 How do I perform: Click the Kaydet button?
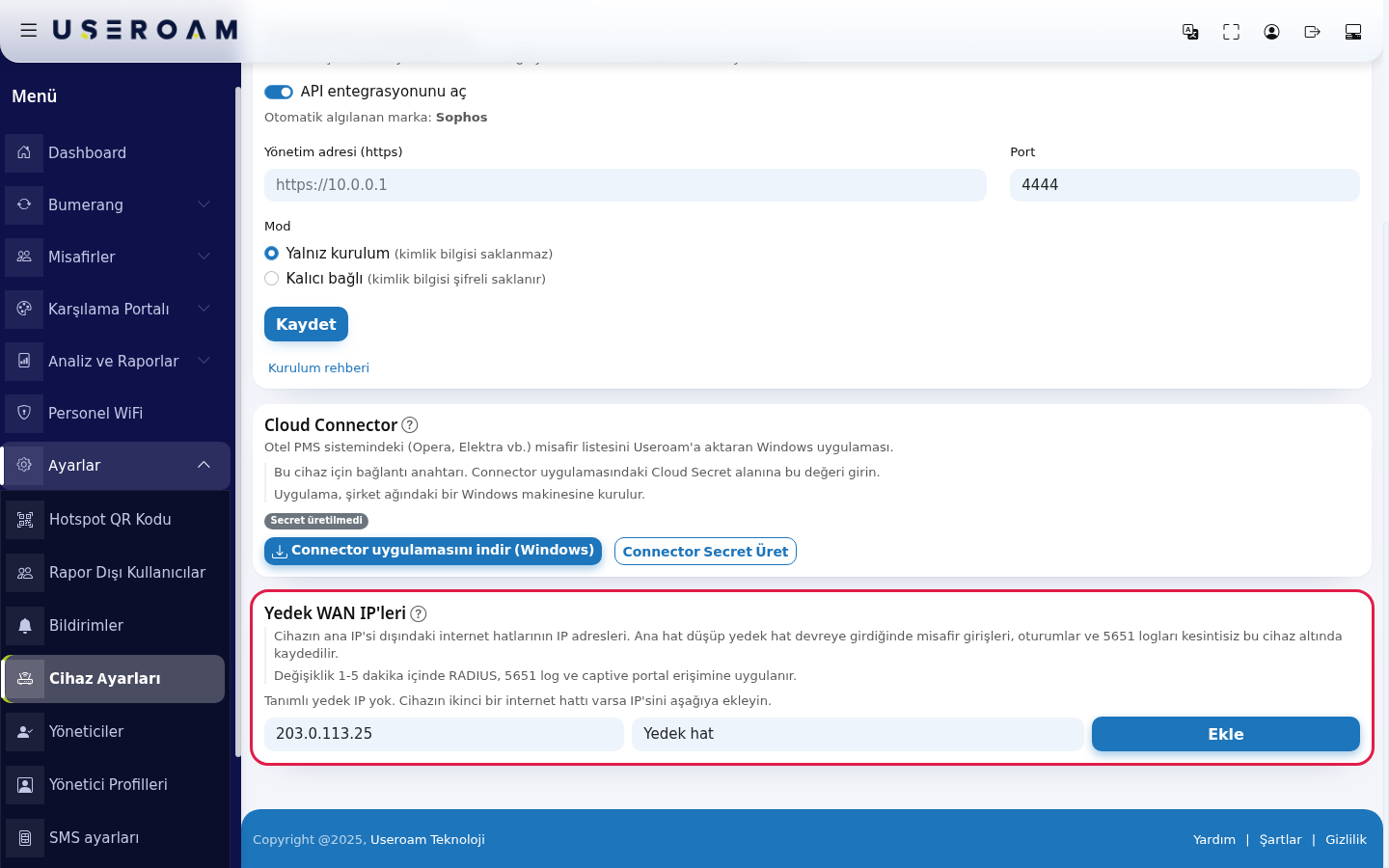(x=306, y=324)
